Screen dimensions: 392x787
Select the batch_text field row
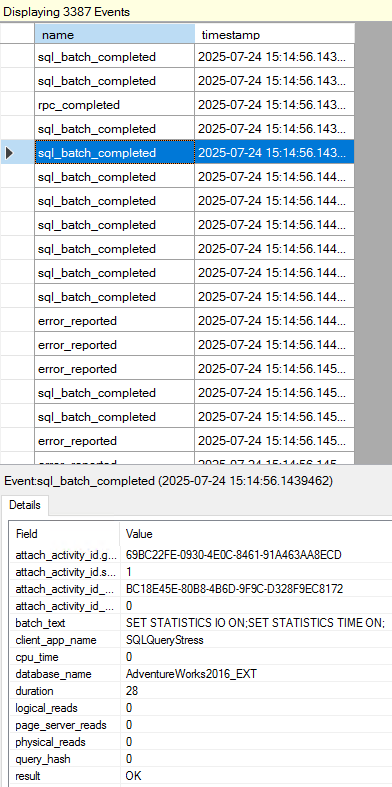pyautogui.click(x=201, y=623)
